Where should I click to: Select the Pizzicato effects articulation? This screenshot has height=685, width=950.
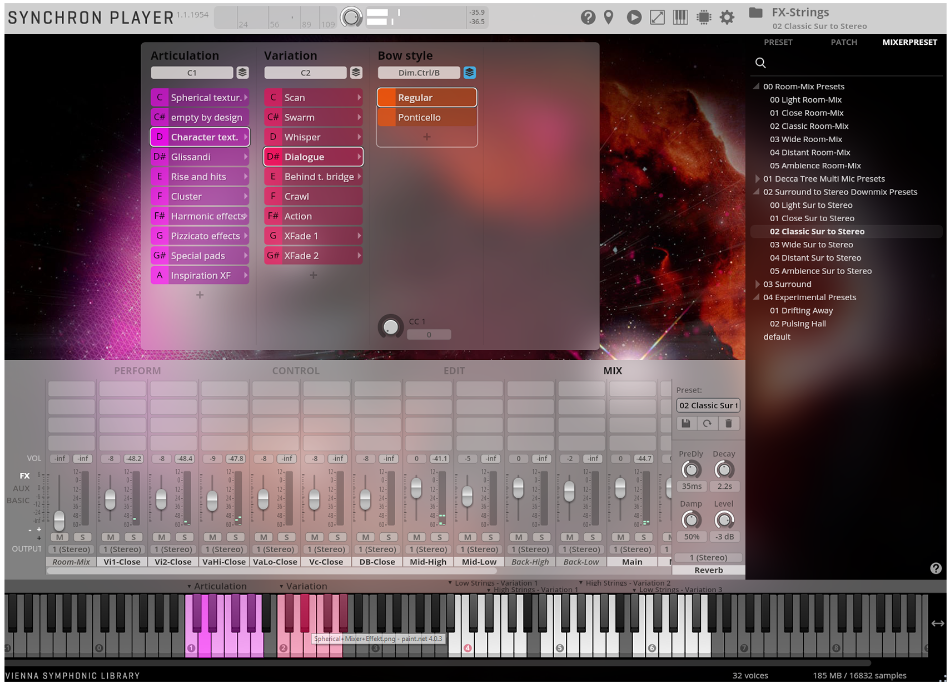[x=200, y=236]
